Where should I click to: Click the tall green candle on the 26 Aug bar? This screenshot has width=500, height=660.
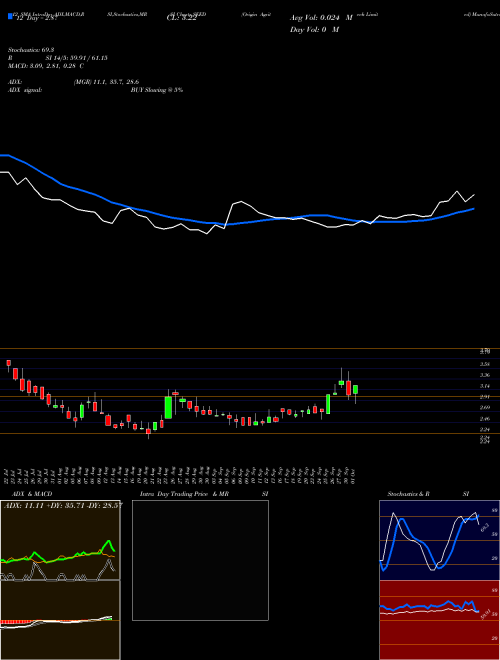pos(168,407)
